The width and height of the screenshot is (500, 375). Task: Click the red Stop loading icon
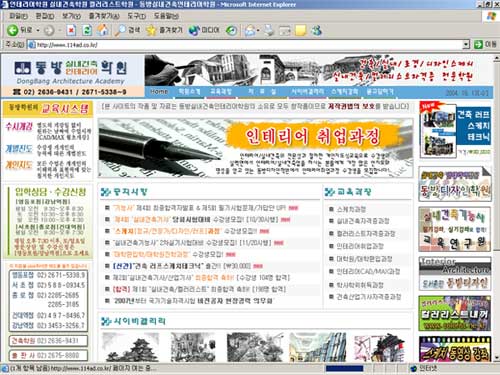point(71,31)
